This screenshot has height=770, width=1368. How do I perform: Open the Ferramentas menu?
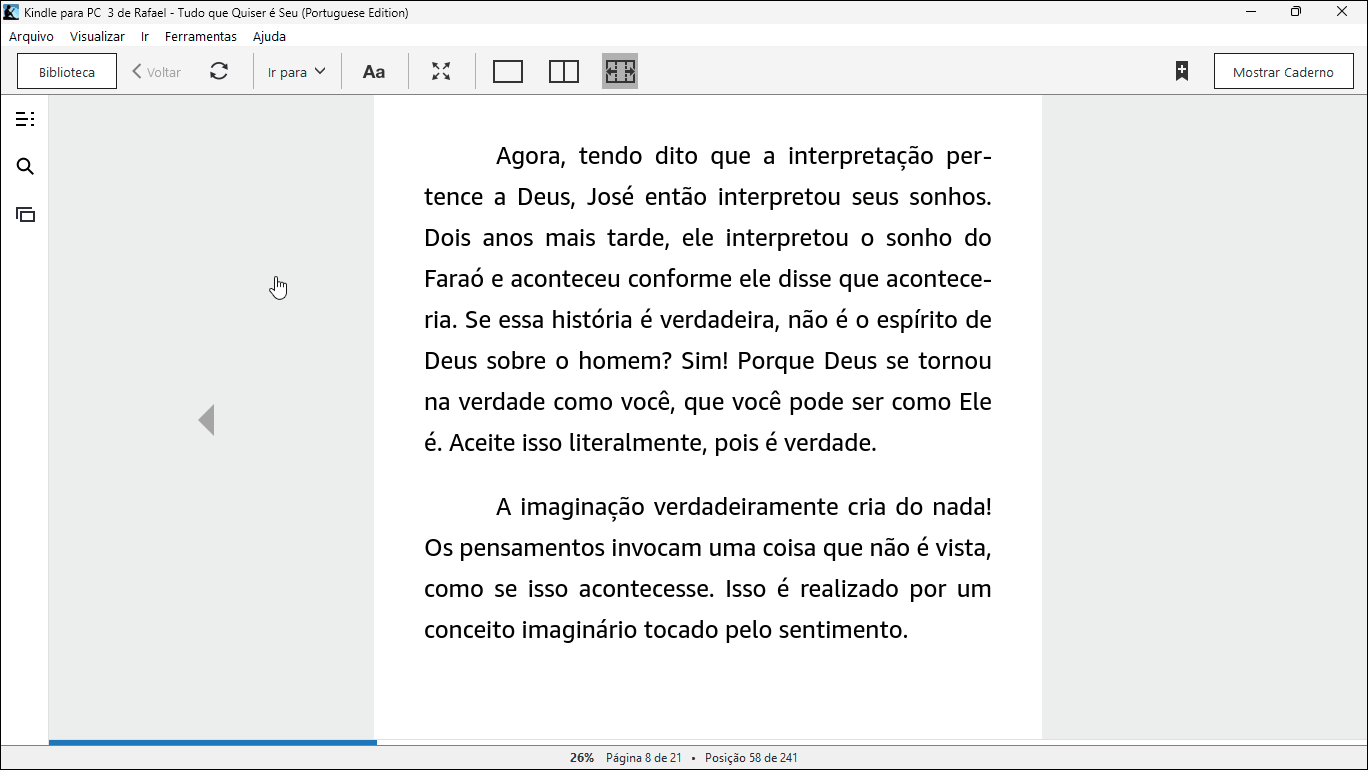click(201, 37)
